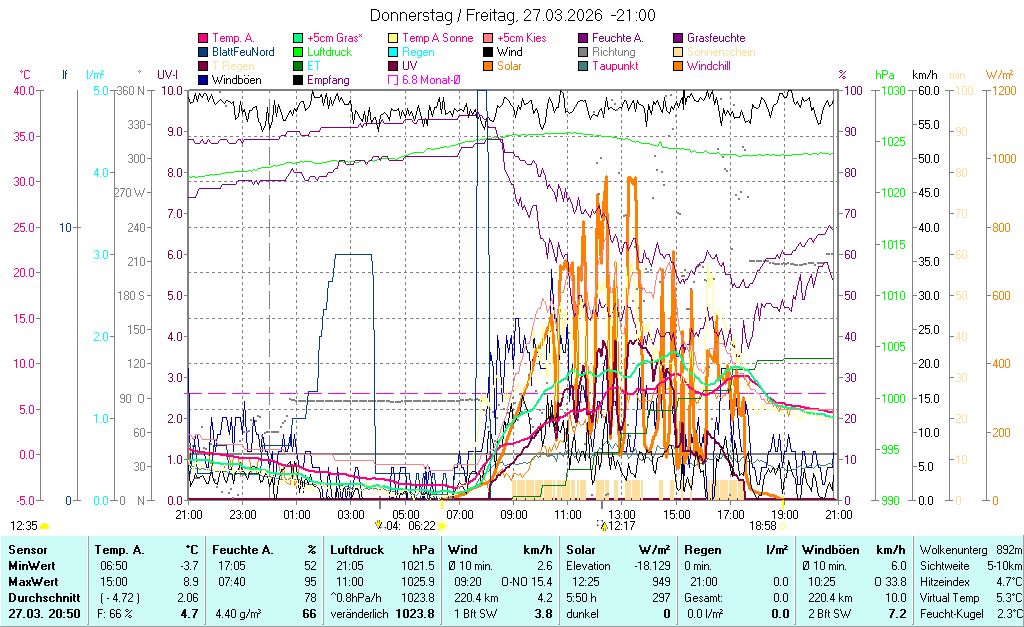The image size is (1024, 627).
Task: Click the orange Solar legend square
Action: pos(489,66)
